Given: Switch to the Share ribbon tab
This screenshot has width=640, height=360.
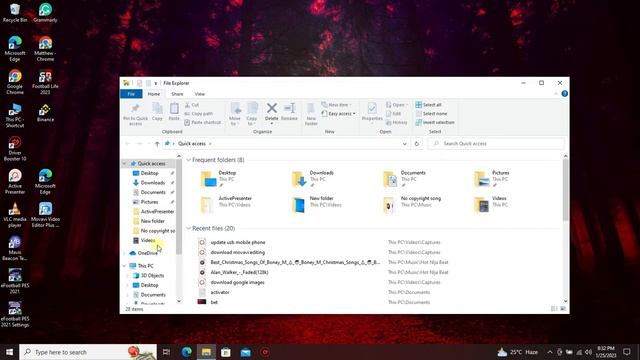Looking at the screenshot, I should click(177, 94).
